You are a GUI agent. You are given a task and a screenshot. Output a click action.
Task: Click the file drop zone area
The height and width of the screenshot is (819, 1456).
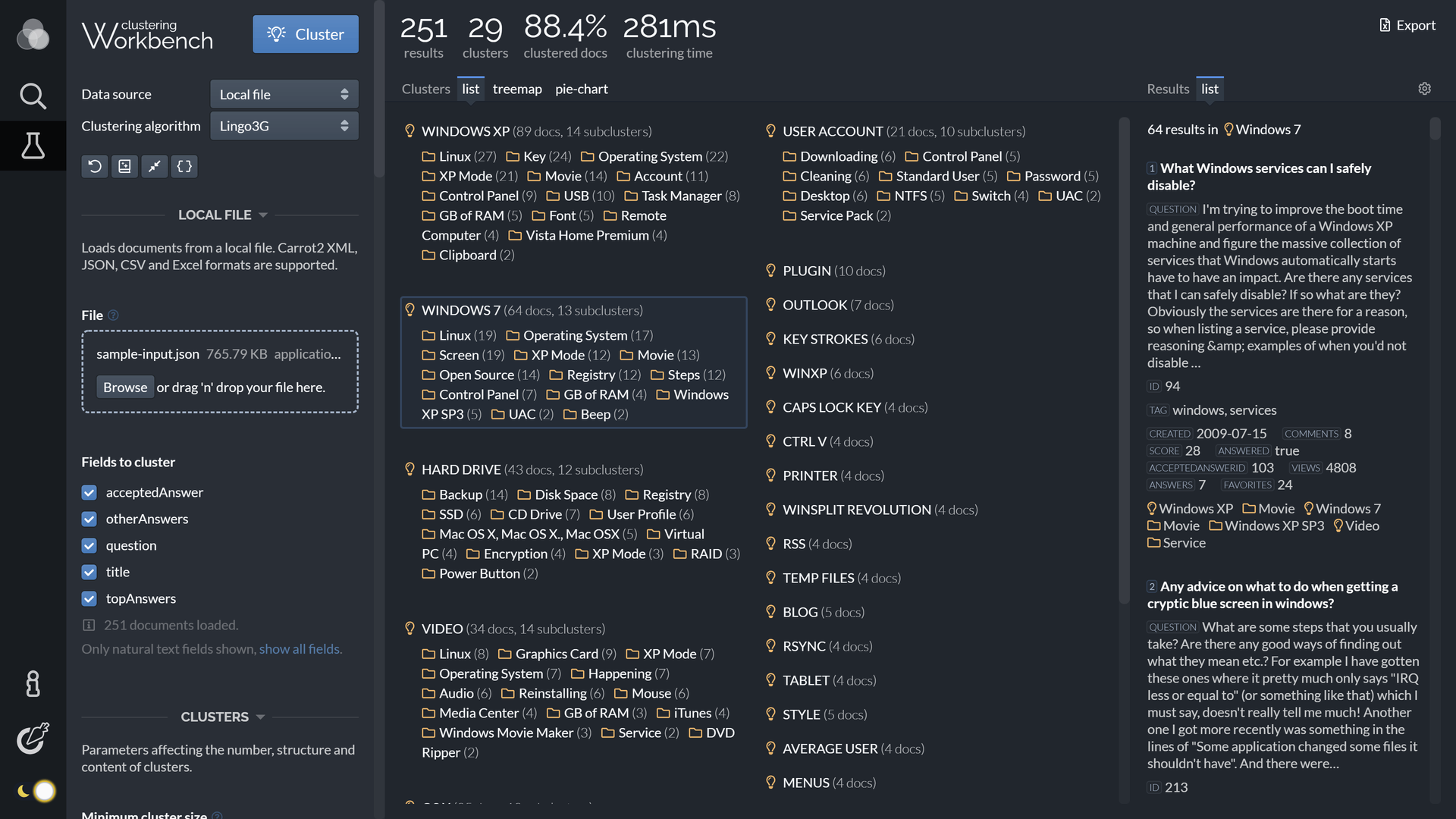tap(220, 372)
